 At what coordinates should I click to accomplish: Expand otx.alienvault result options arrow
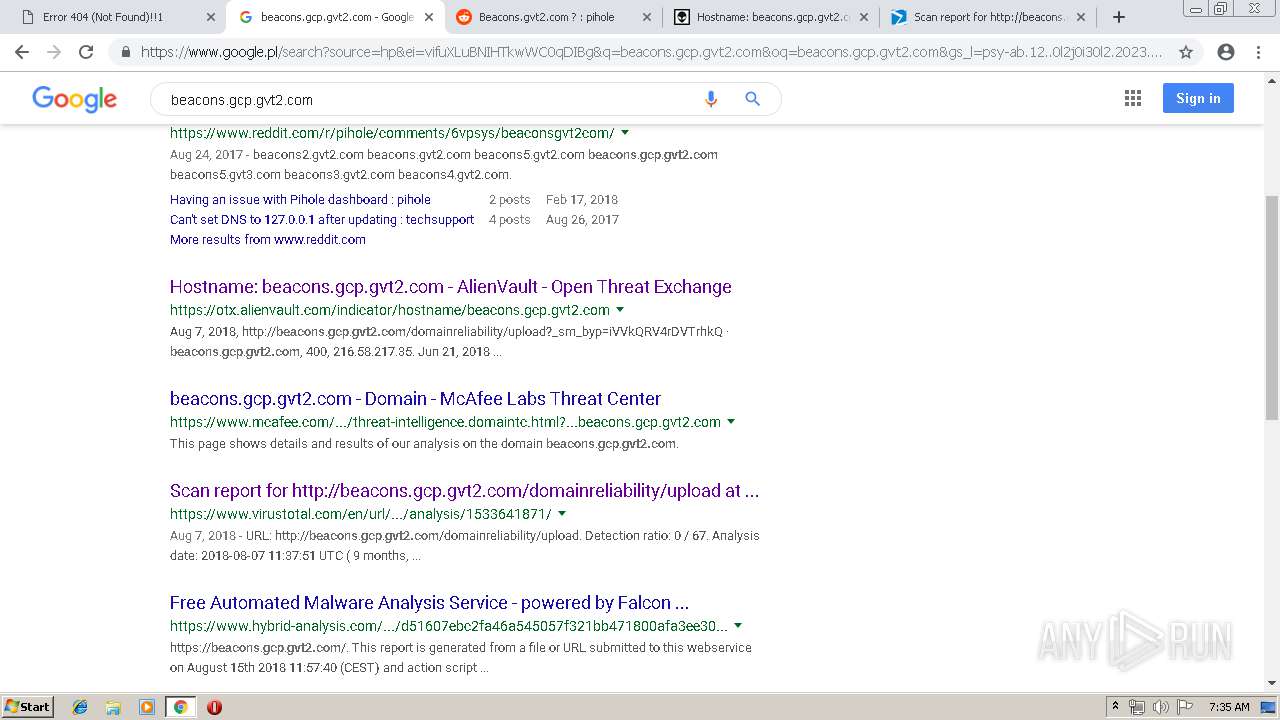tap(620, 310)
